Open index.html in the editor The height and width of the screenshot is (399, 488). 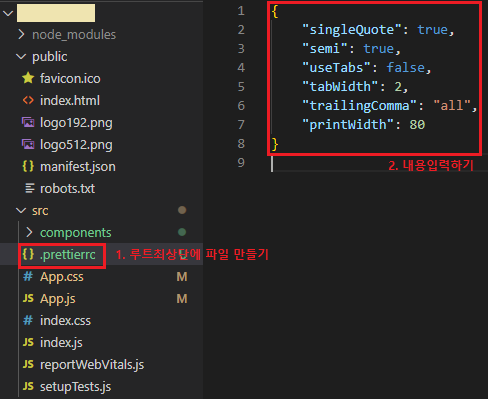70,100
